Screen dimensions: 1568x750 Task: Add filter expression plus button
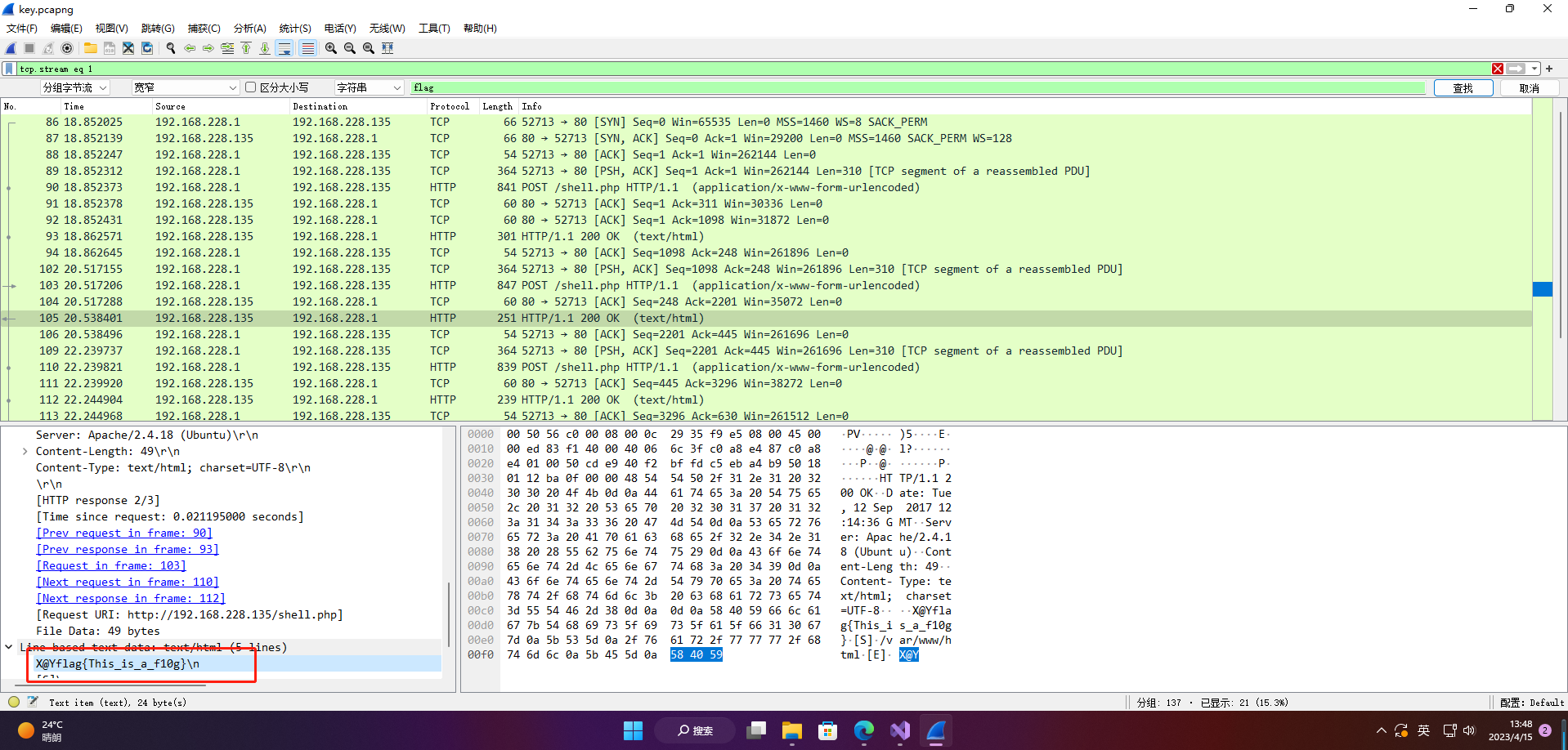pyautogui.click(x=1549, y=69)
